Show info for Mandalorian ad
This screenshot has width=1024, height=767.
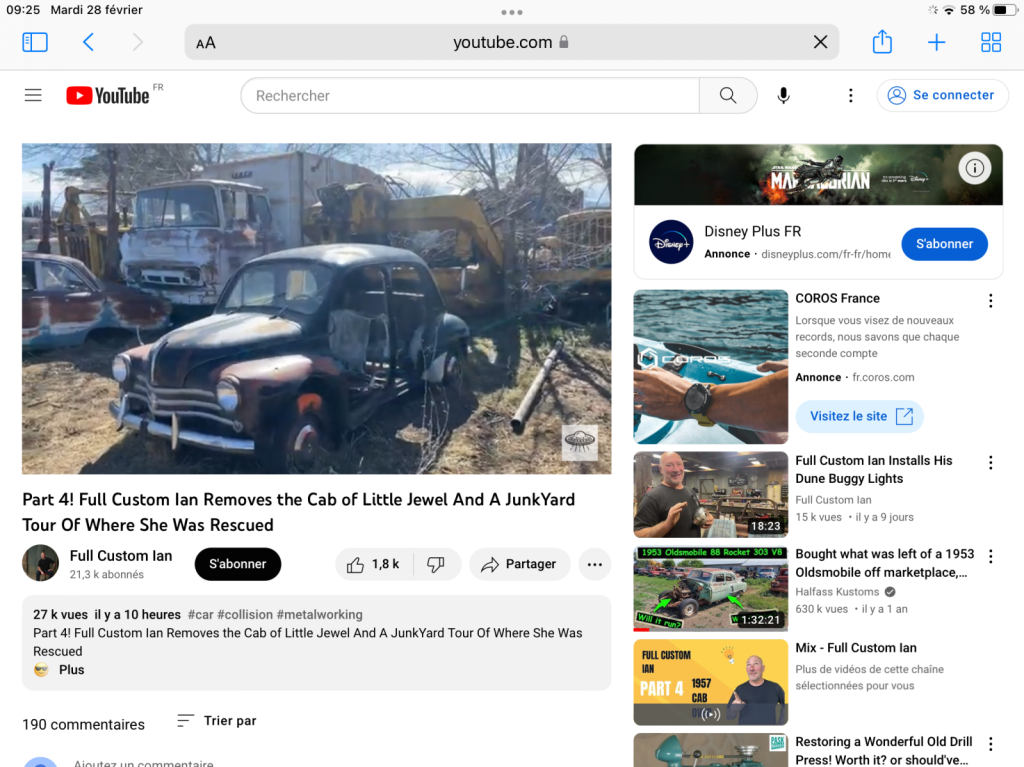(974, 168)
